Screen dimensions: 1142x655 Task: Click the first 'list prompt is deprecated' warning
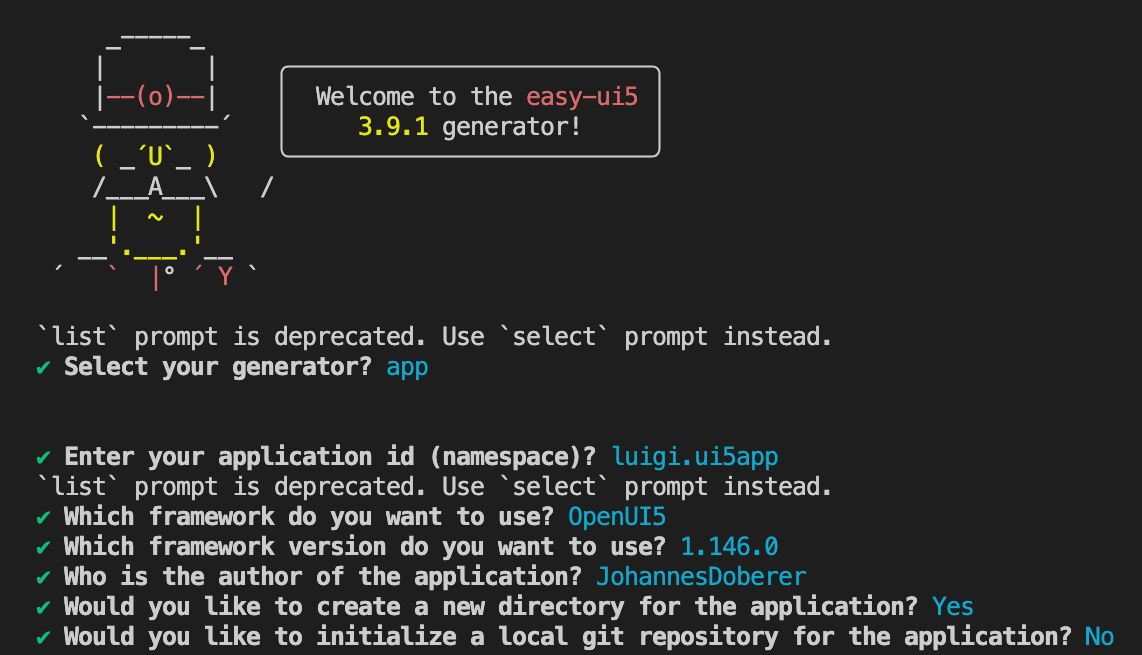click(x=435, y=337)
